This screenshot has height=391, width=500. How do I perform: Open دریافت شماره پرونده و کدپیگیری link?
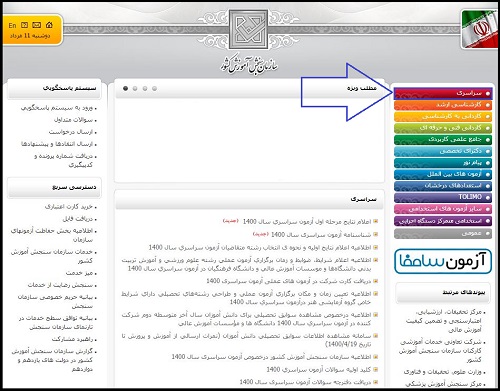pos(63,160)
